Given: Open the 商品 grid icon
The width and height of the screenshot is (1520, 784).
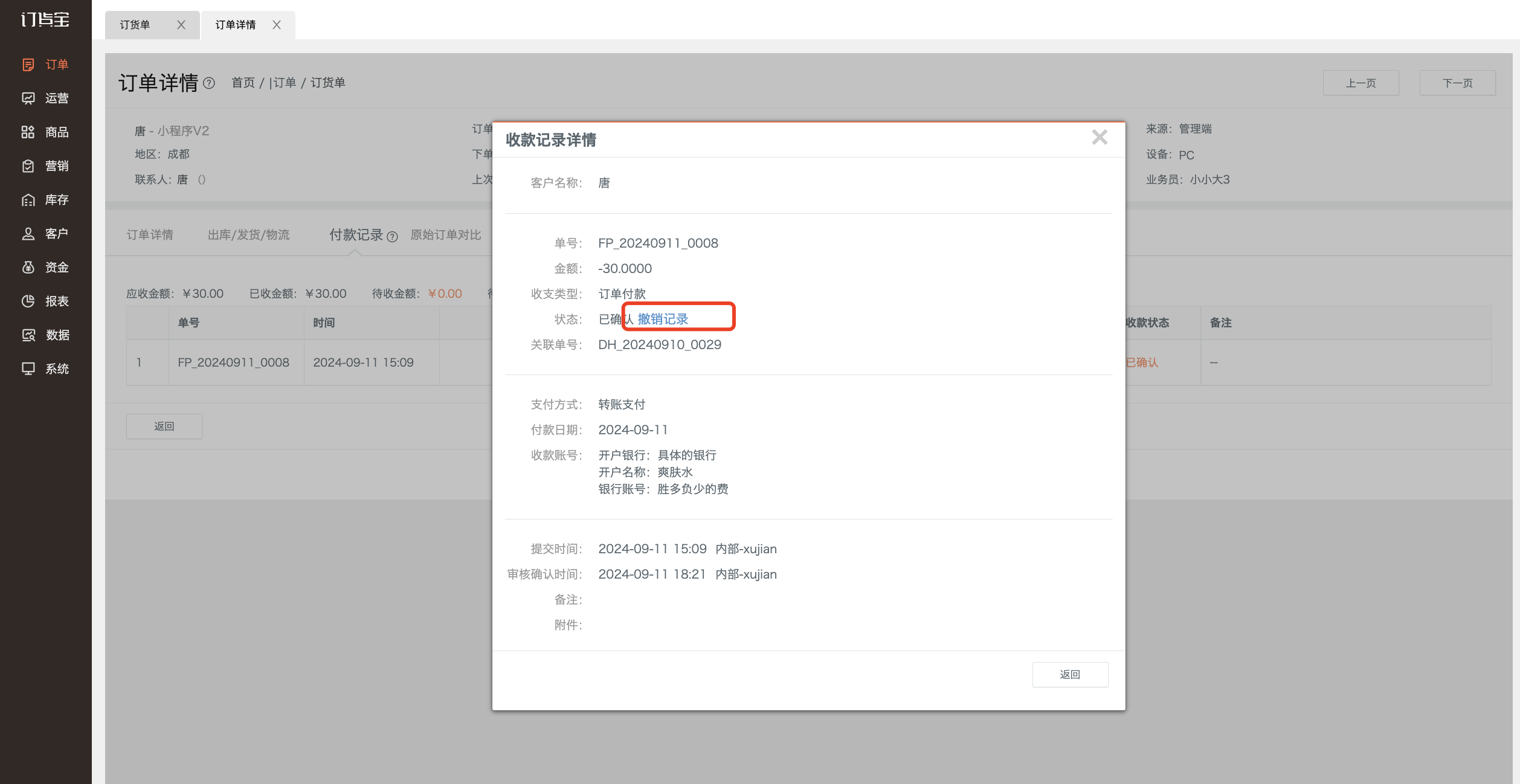Looking at the screenshot, I should point(28,132).
